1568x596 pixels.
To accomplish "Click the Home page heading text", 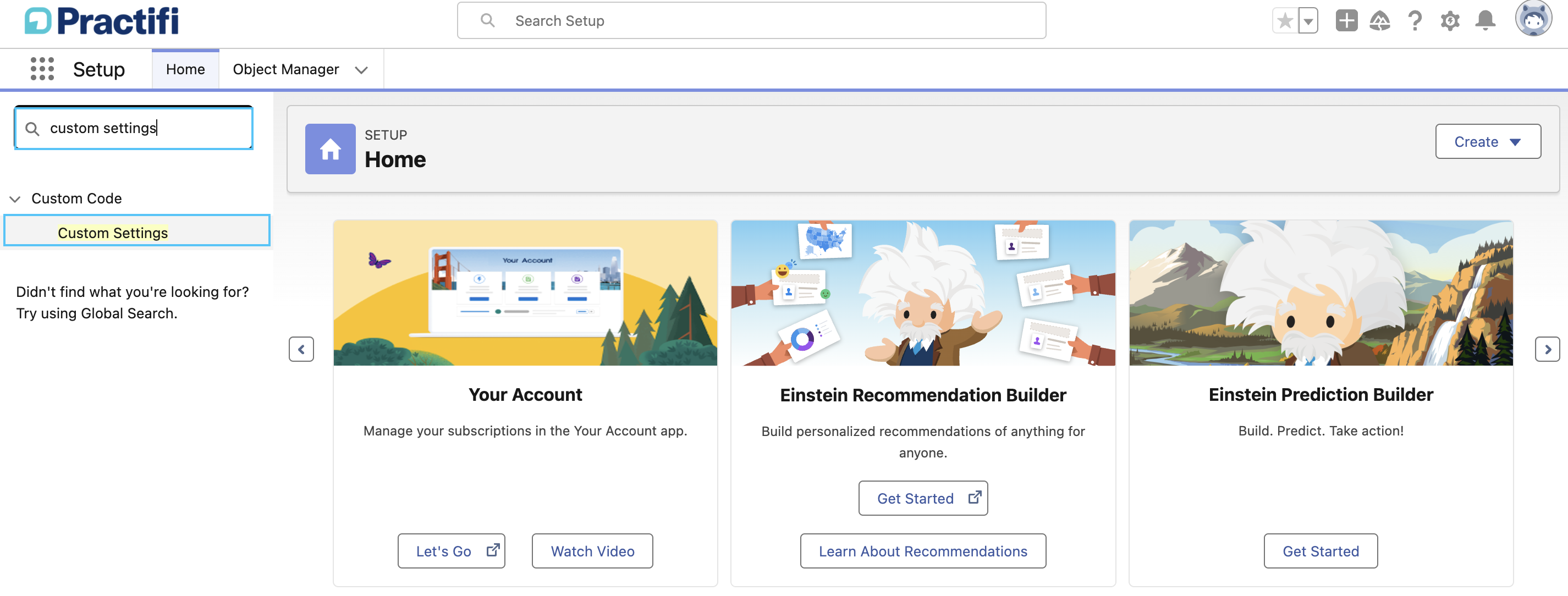I will coord(395,159).
